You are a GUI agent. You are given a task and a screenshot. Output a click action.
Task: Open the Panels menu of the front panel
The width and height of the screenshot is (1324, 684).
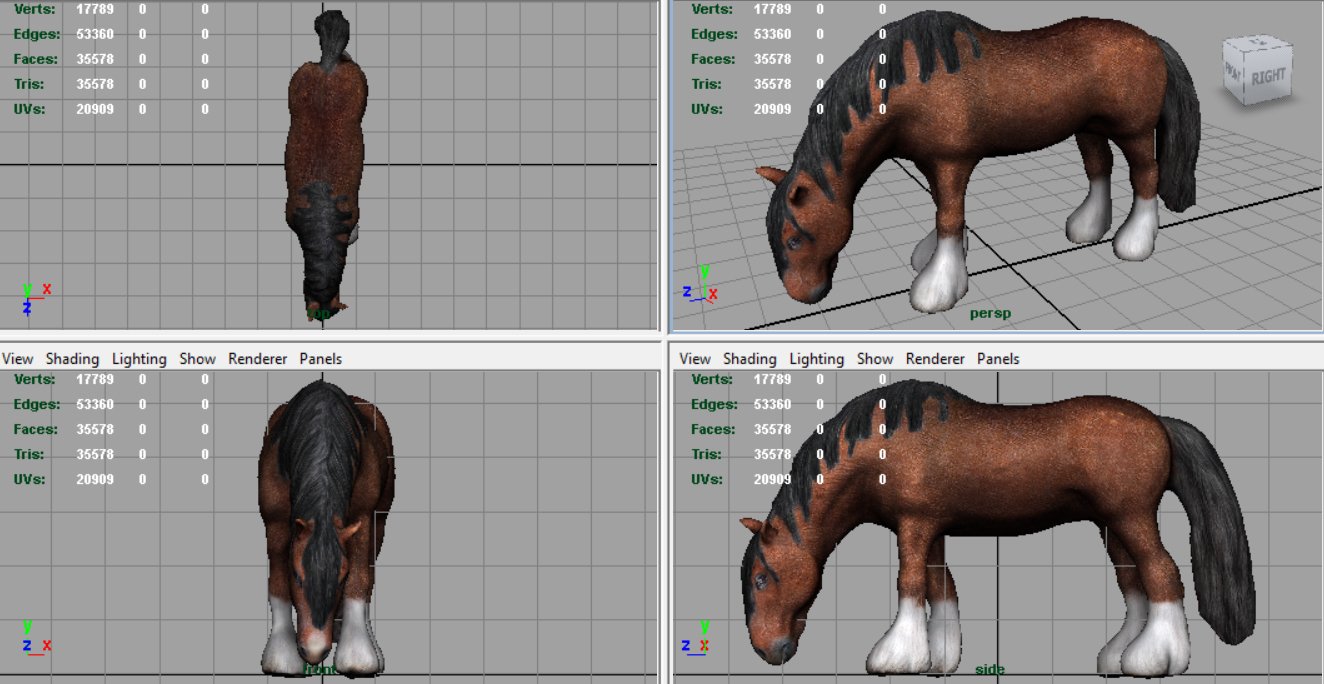pos(320,359)
